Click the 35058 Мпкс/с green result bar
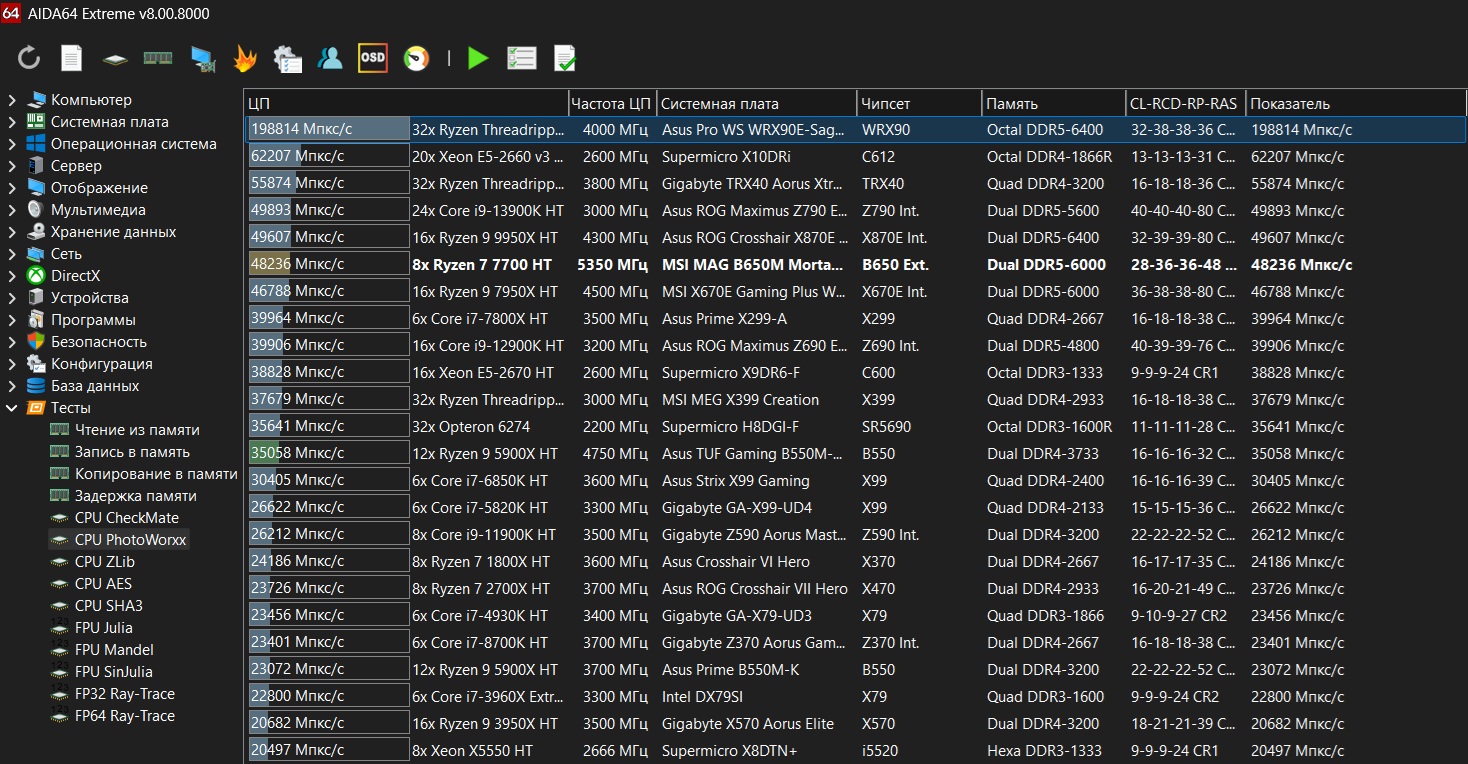Image resolution: width=1468 pixels, height=764 pixels. 329,453
